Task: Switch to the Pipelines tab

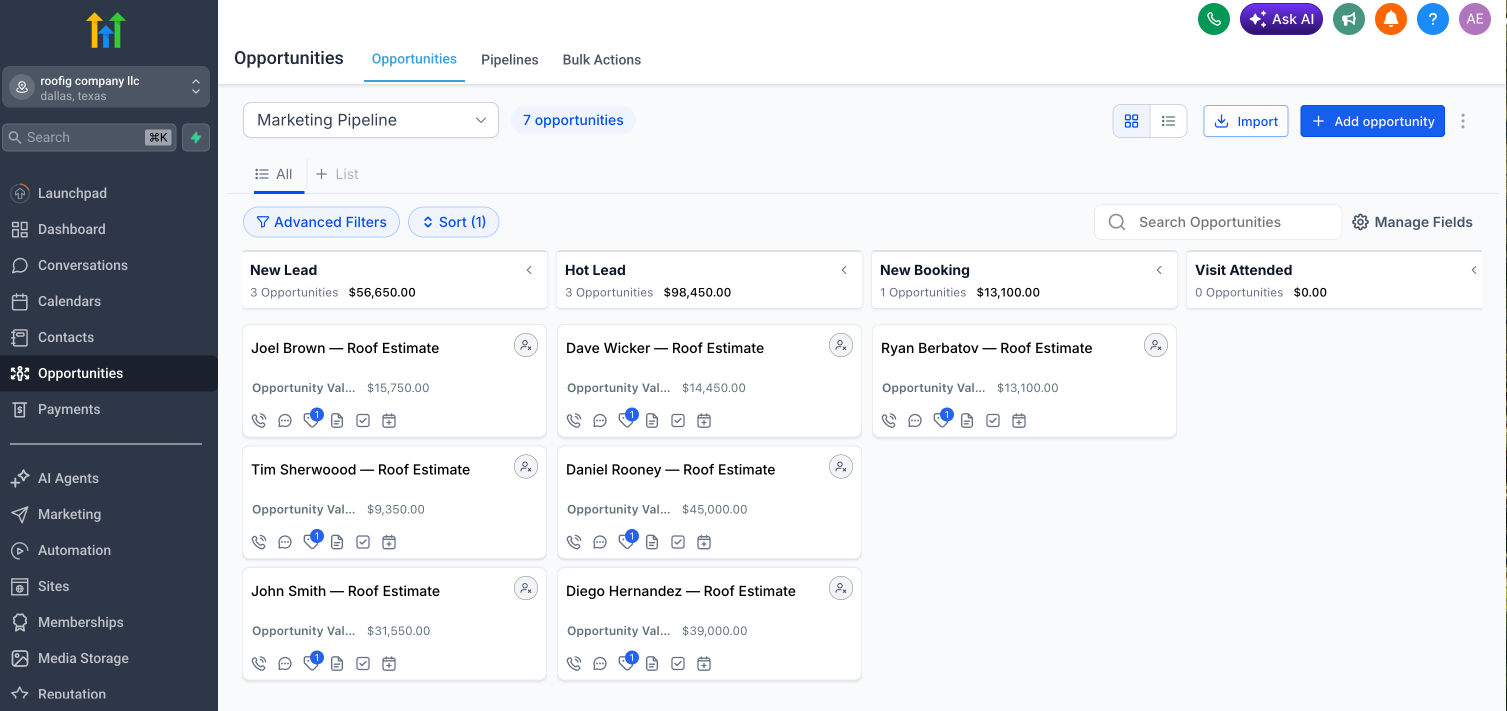Action: (509, 60)
